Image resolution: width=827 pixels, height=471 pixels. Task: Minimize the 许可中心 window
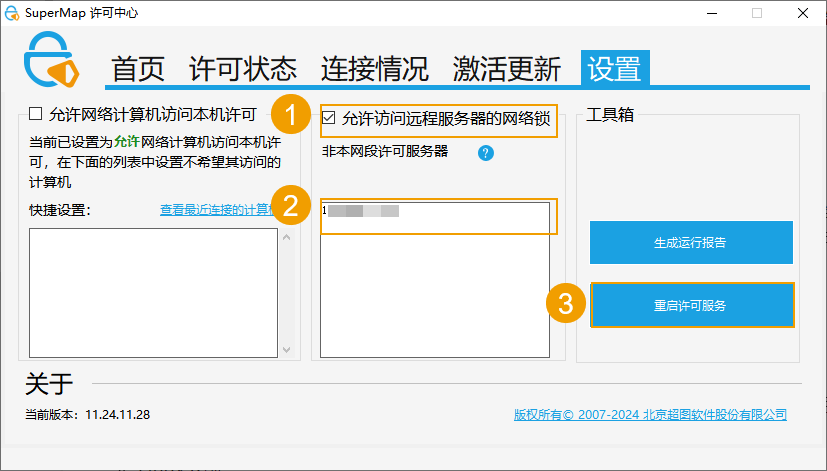click(711, 13)
